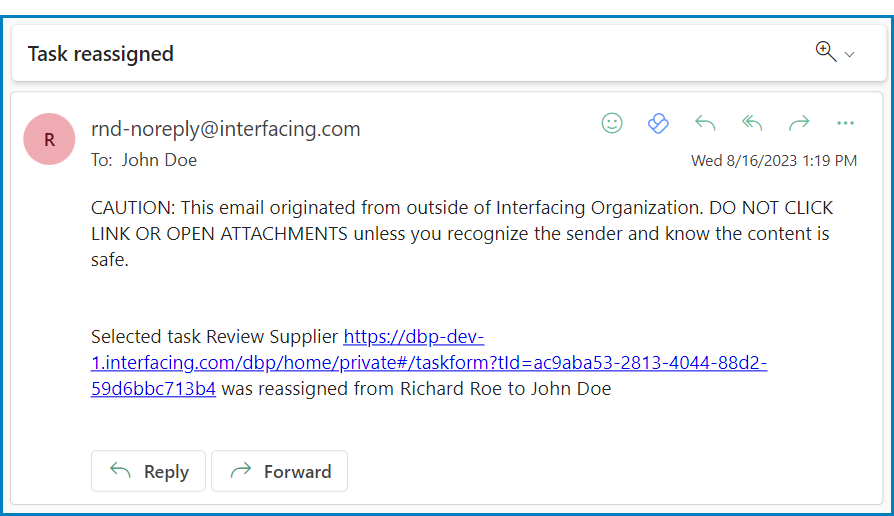Viewport: 894px width, 516px height.
Task: Click the sender's round "R" avatar
Action: click(x=49, y=139)
